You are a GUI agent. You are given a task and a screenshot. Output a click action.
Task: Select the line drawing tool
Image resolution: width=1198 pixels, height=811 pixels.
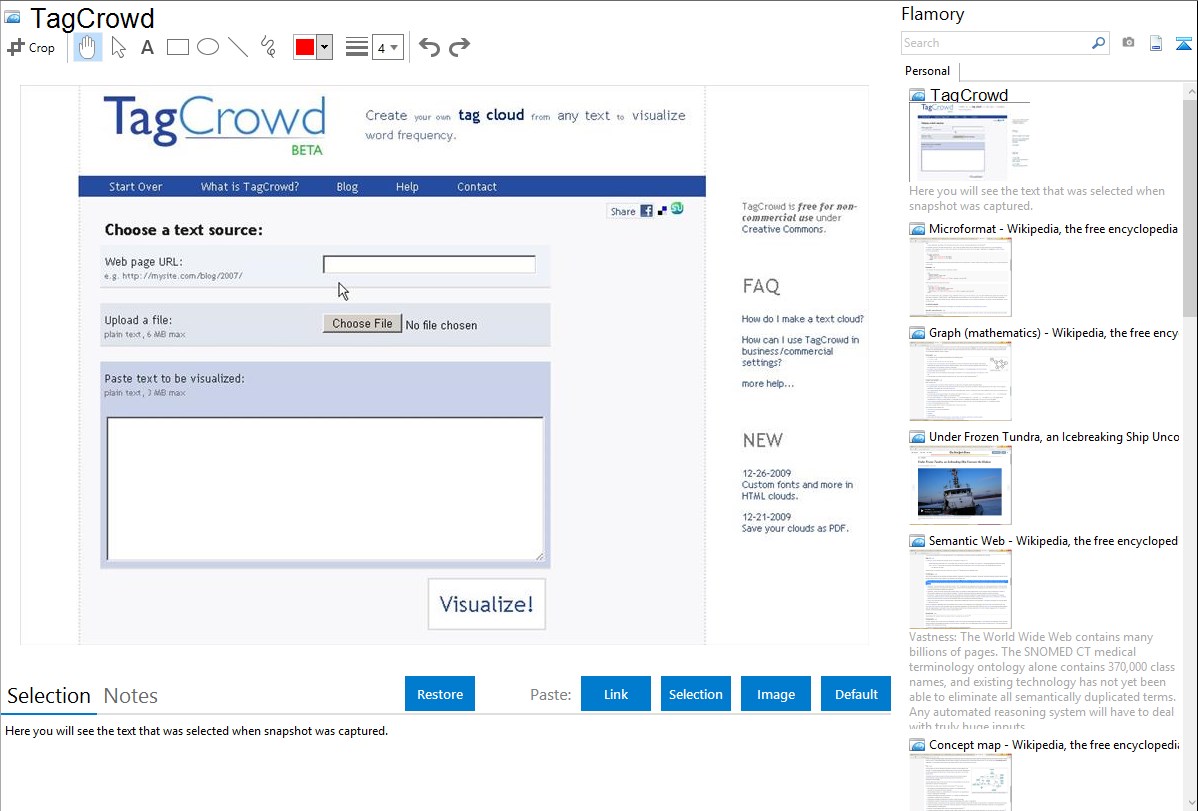pos(238,47)
